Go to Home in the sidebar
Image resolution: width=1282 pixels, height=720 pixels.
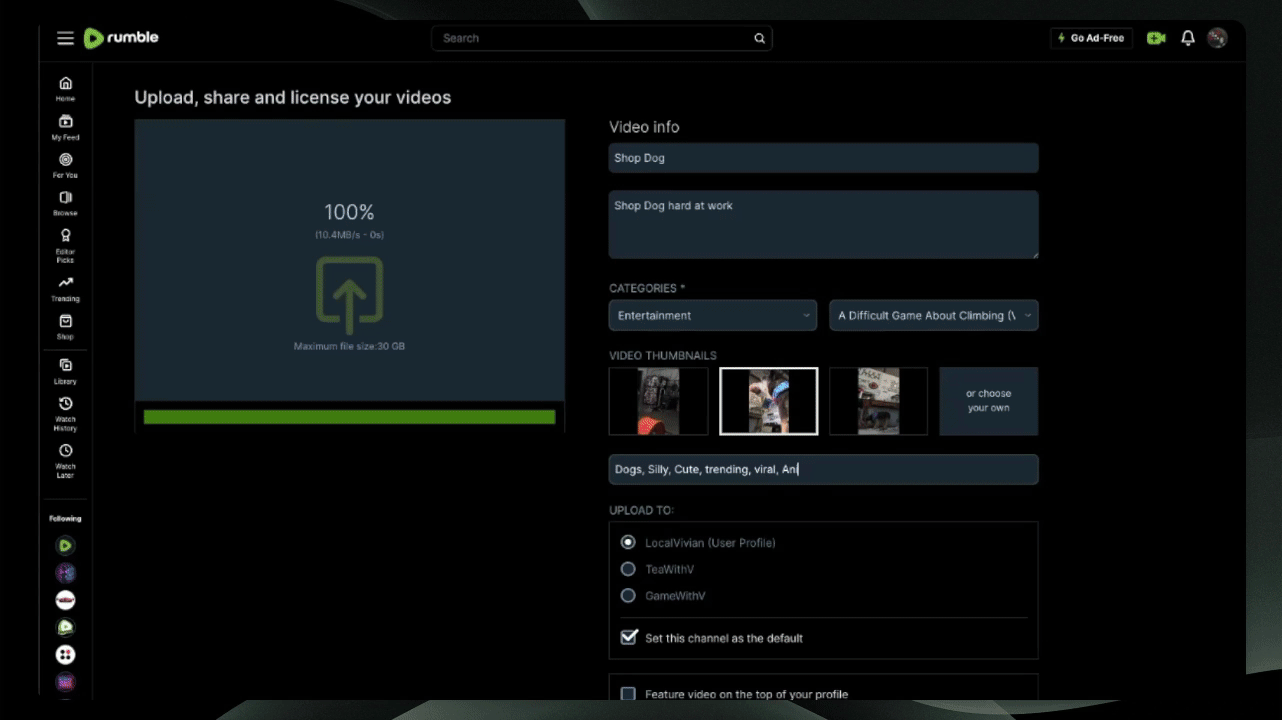click(65, 89)
